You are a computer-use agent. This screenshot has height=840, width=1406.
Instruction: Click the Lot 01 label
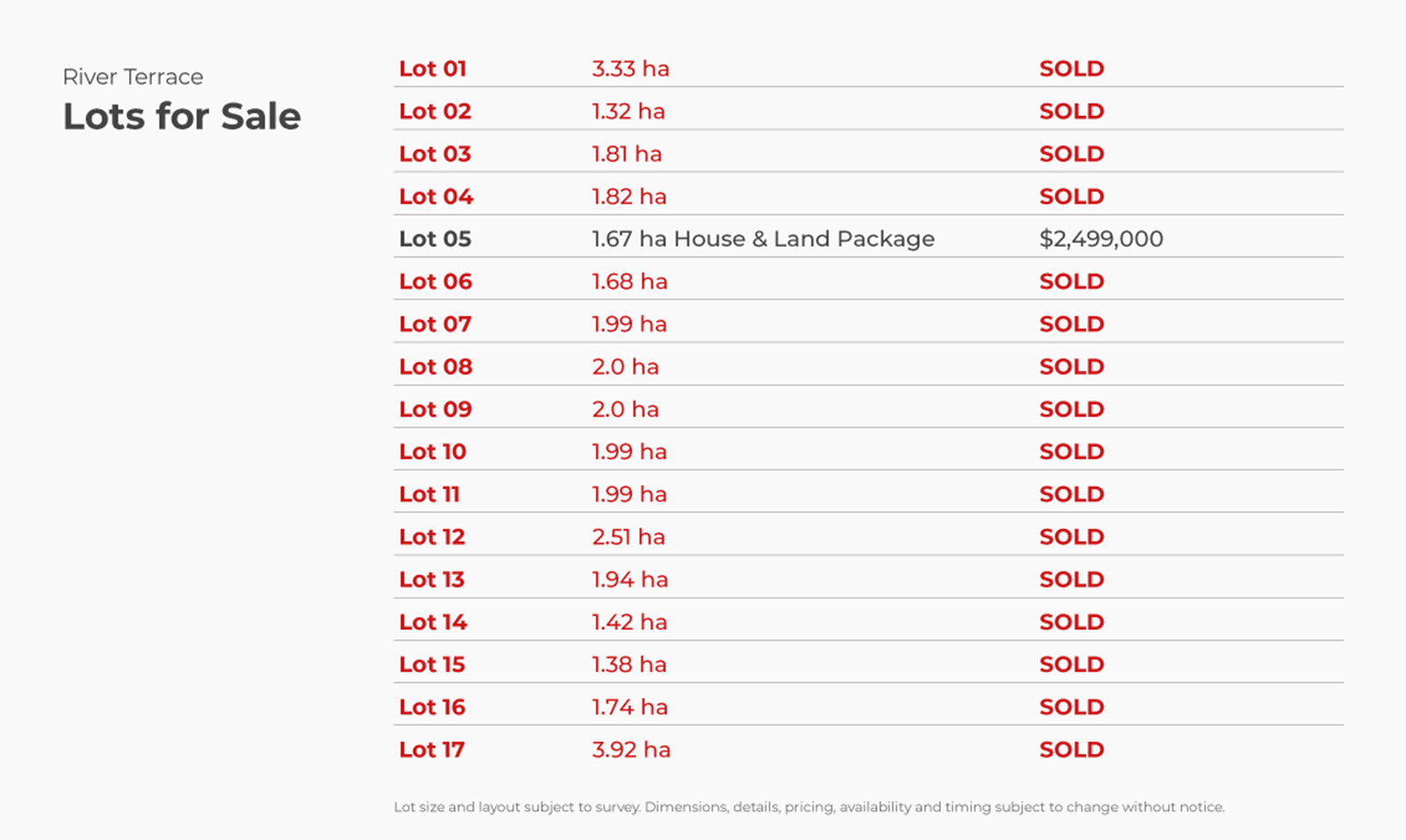(x=432, y=69)
